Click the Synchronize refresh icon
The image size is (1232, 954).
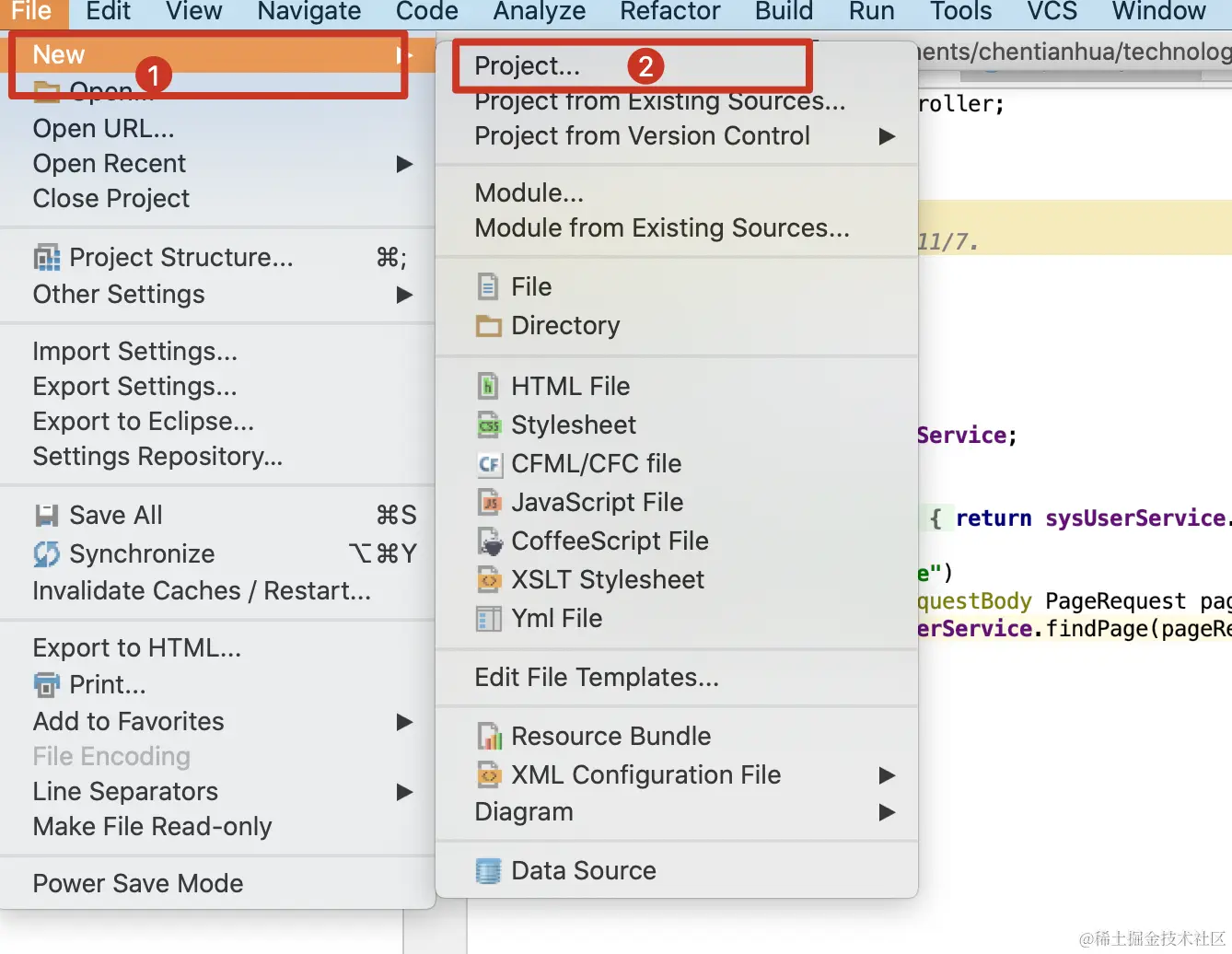[46, 554]
